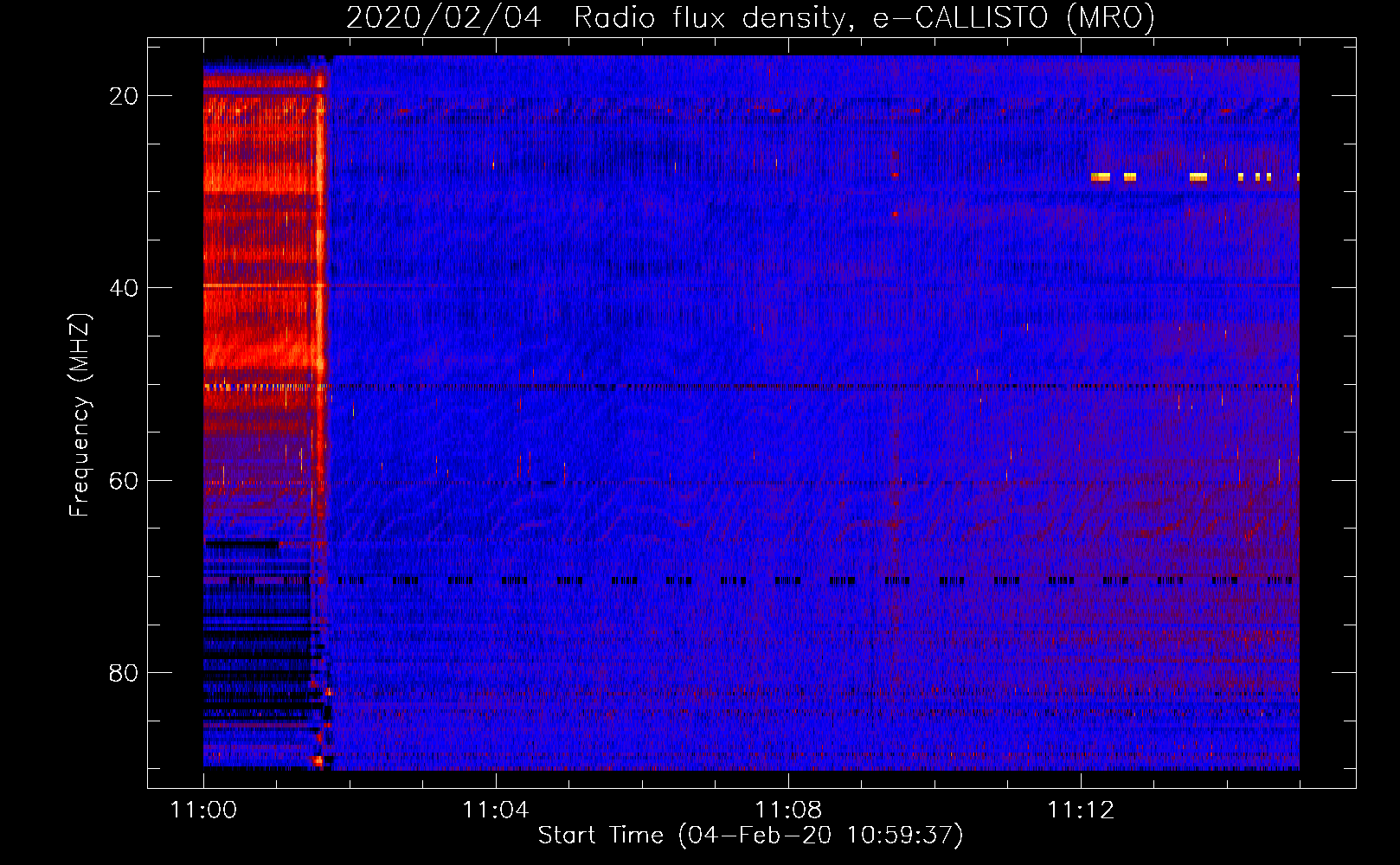Click the '60' frequency tick label

tap(124, 480)
